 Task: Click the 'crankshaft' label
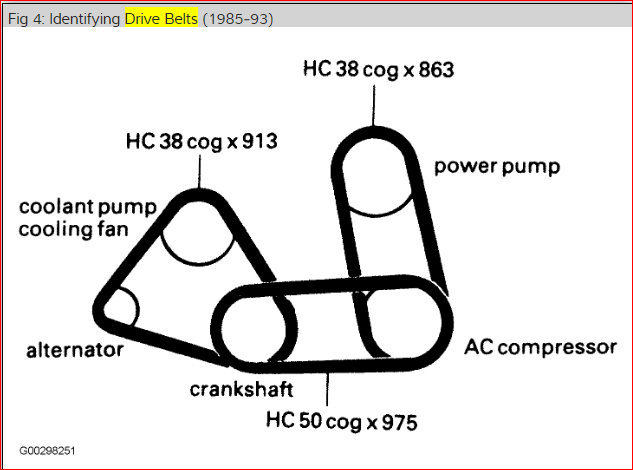[241, 390]
